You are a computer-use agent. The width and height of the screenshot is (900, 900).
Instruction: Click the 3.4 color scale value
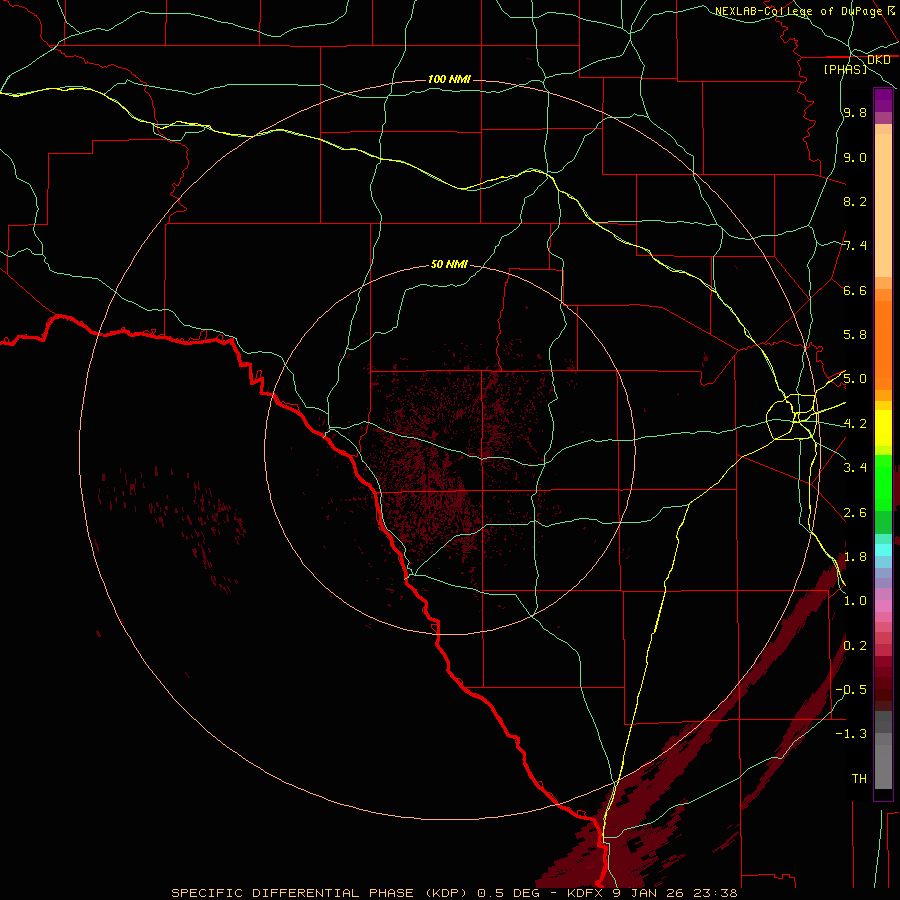click(855, 468)
